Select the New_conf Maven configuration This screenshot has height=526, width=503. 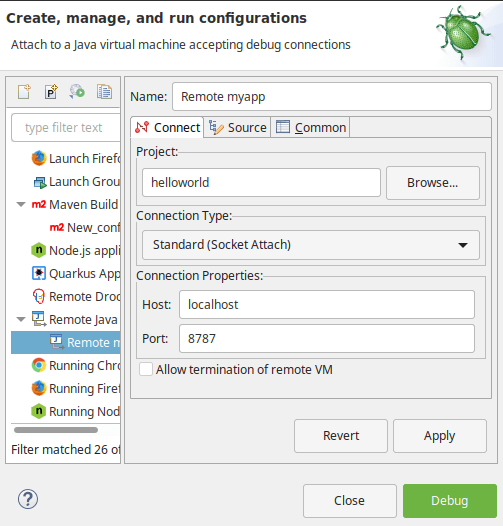[x=85, y=227]
